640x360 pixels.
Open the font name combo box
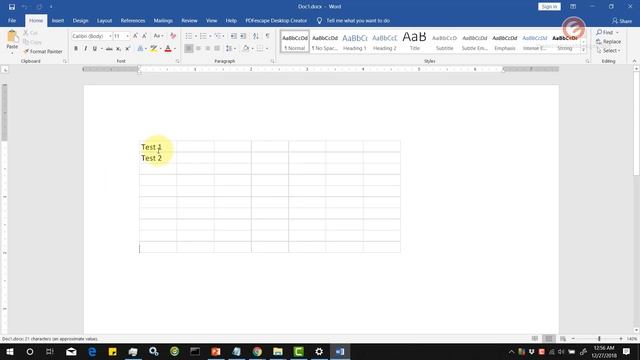(x=91, y=36)
